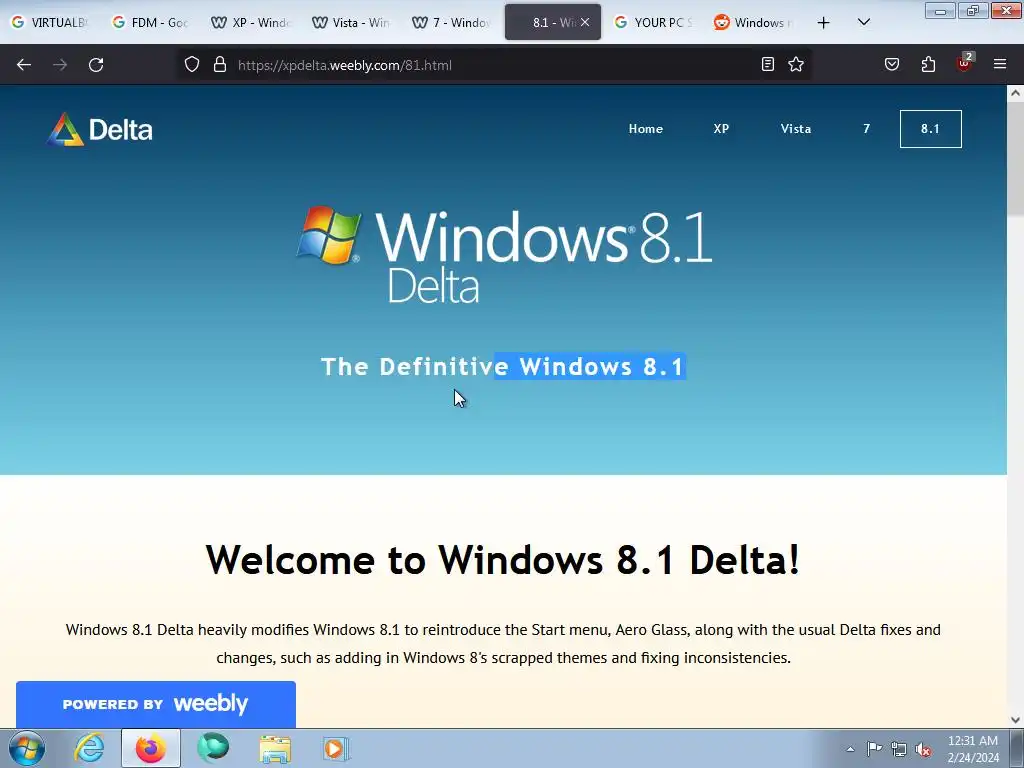Screen dimensions: 1024x768
Task: Launch Internet Explorer from taskbar
Action: click(89, 748)
